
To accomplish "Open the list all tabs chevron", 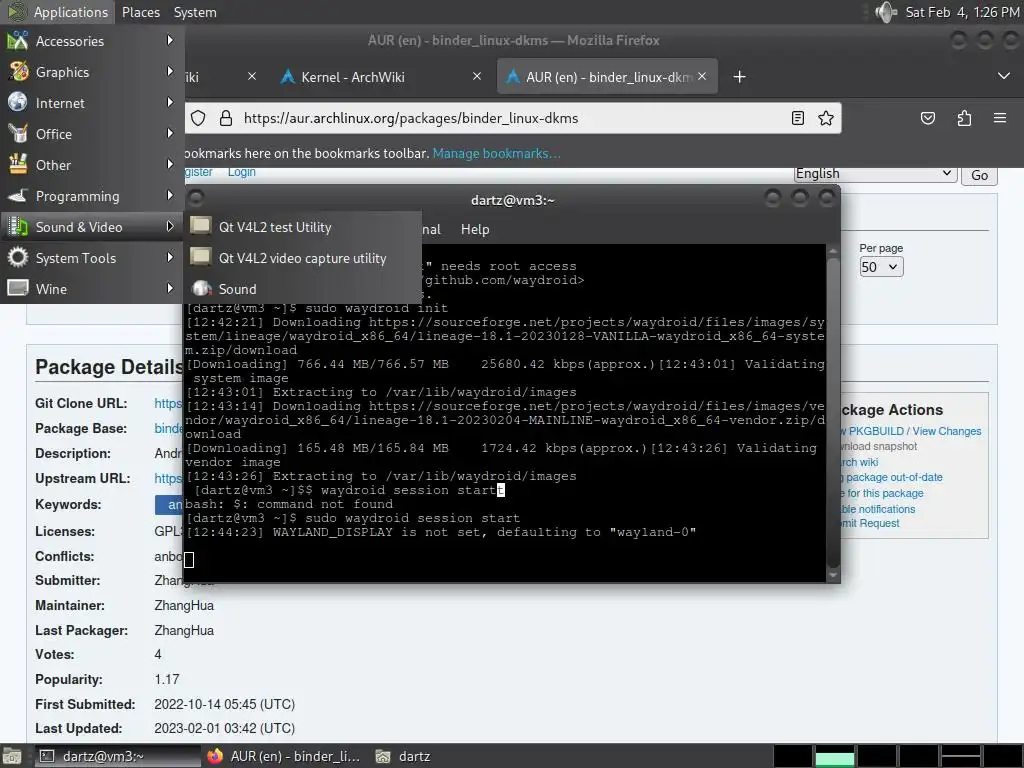I will pyautogui.click(x=1004, y=76).
